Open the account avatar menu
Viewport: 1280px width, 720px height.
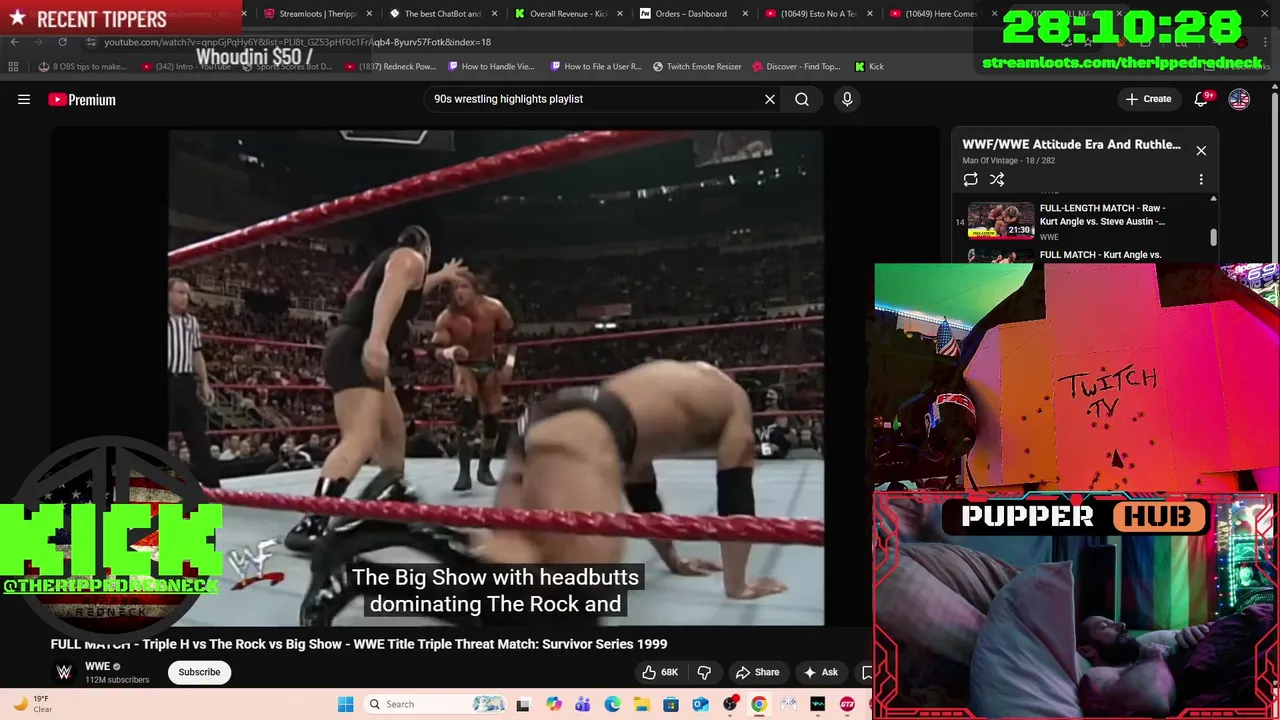pos(1239,99)
